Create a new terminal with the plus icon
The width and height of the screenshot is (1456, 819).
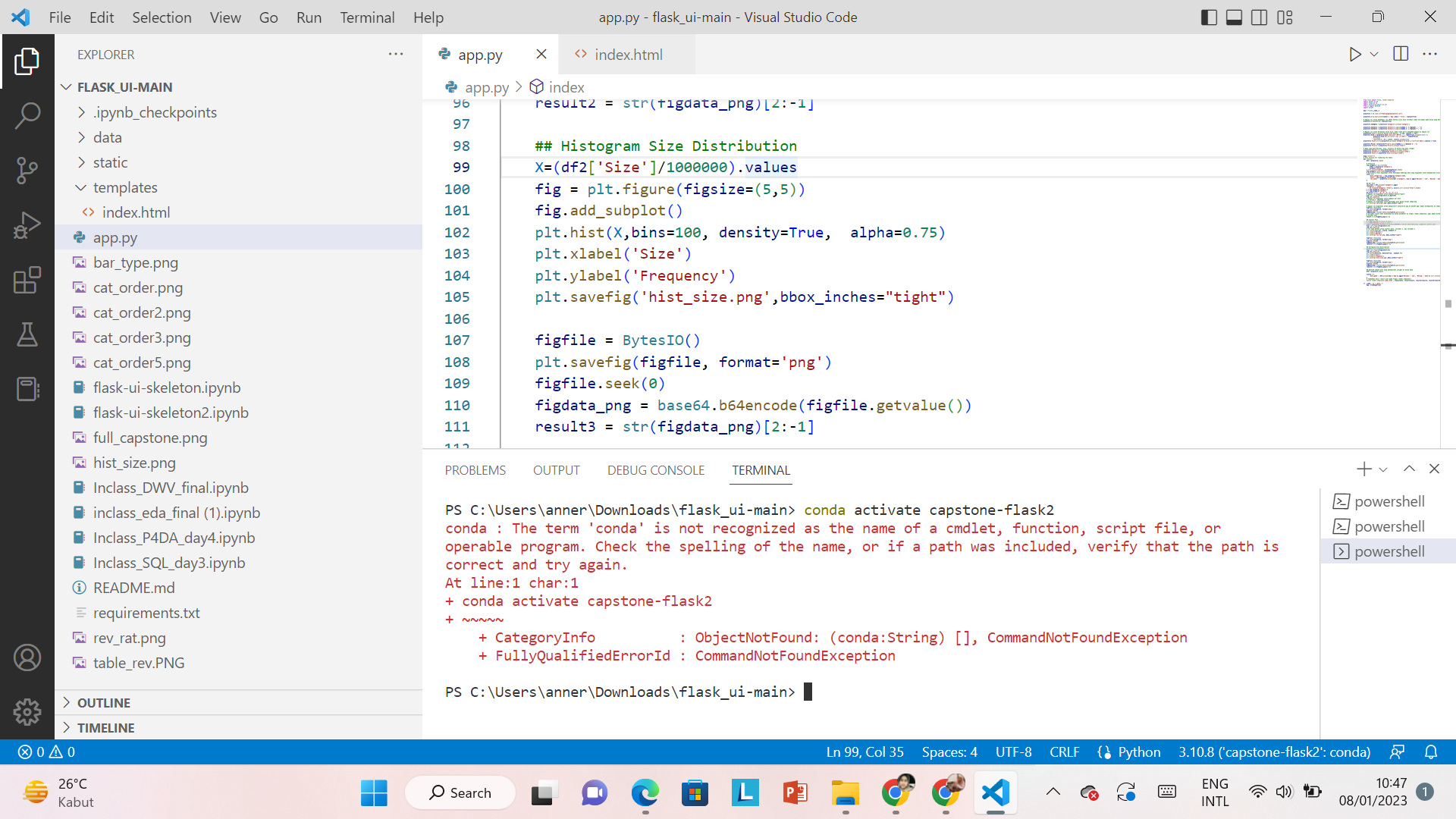coord(1364,469)
